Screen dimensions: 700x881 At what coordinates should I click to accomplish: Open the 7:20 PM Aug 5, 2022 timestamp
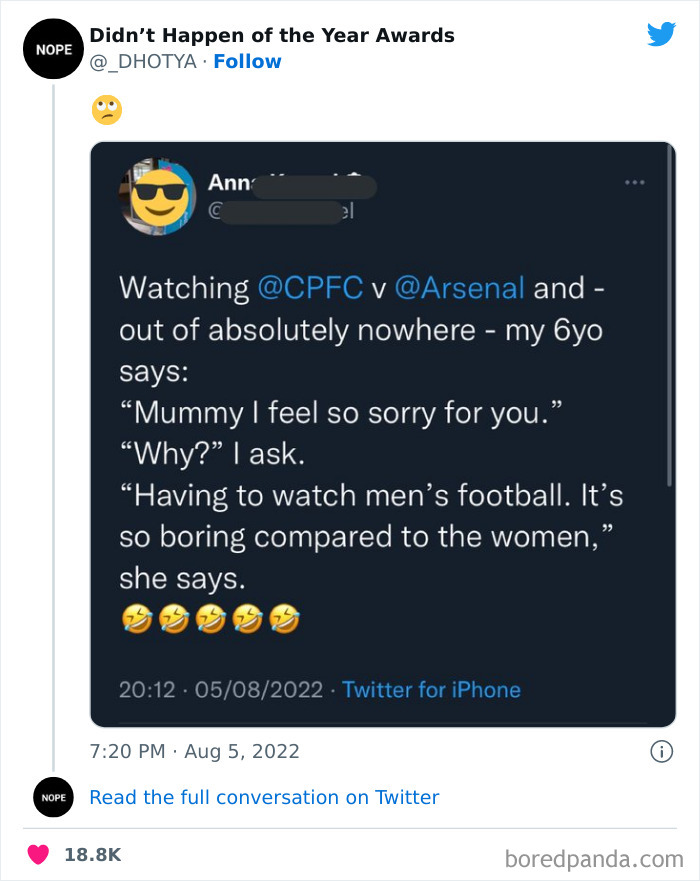194,751
